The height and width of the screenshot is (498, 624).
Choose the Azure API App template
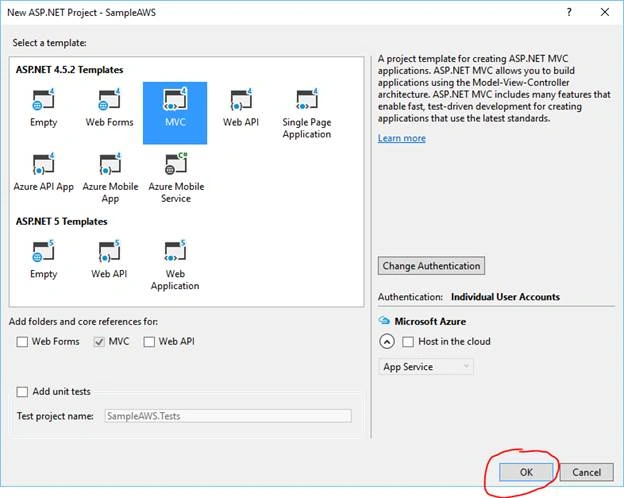coord(43,174)
